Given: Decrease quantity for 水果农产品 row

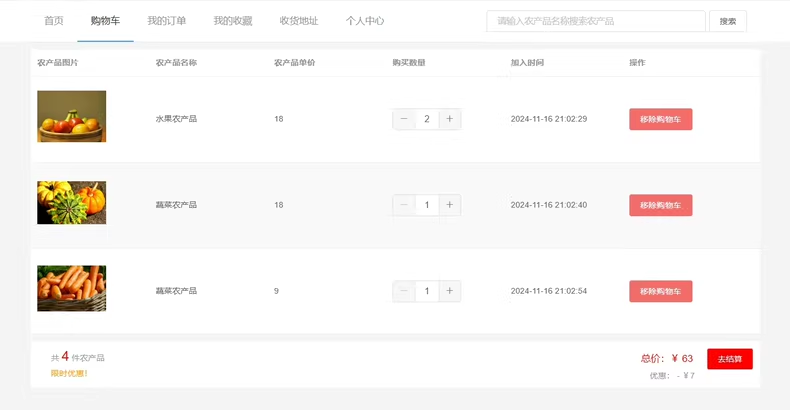Looking at the screenshot, I should [x=404, y=119].
